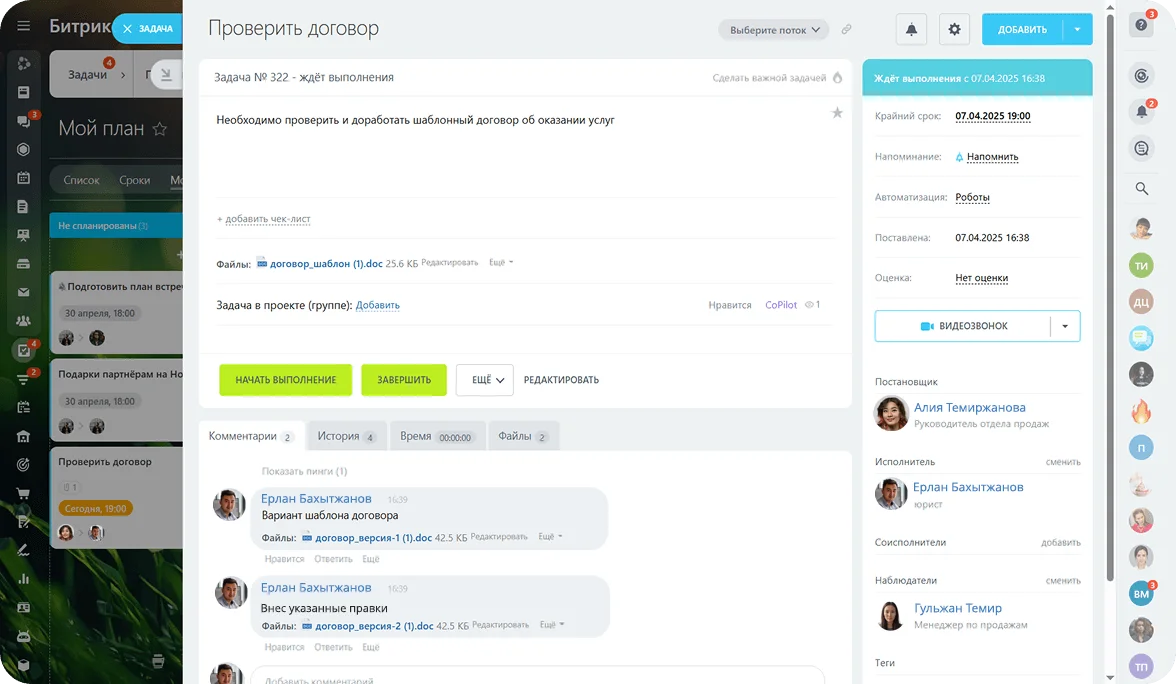Open the analytics bar chart sidebar icon

click(x=23, y=578)
